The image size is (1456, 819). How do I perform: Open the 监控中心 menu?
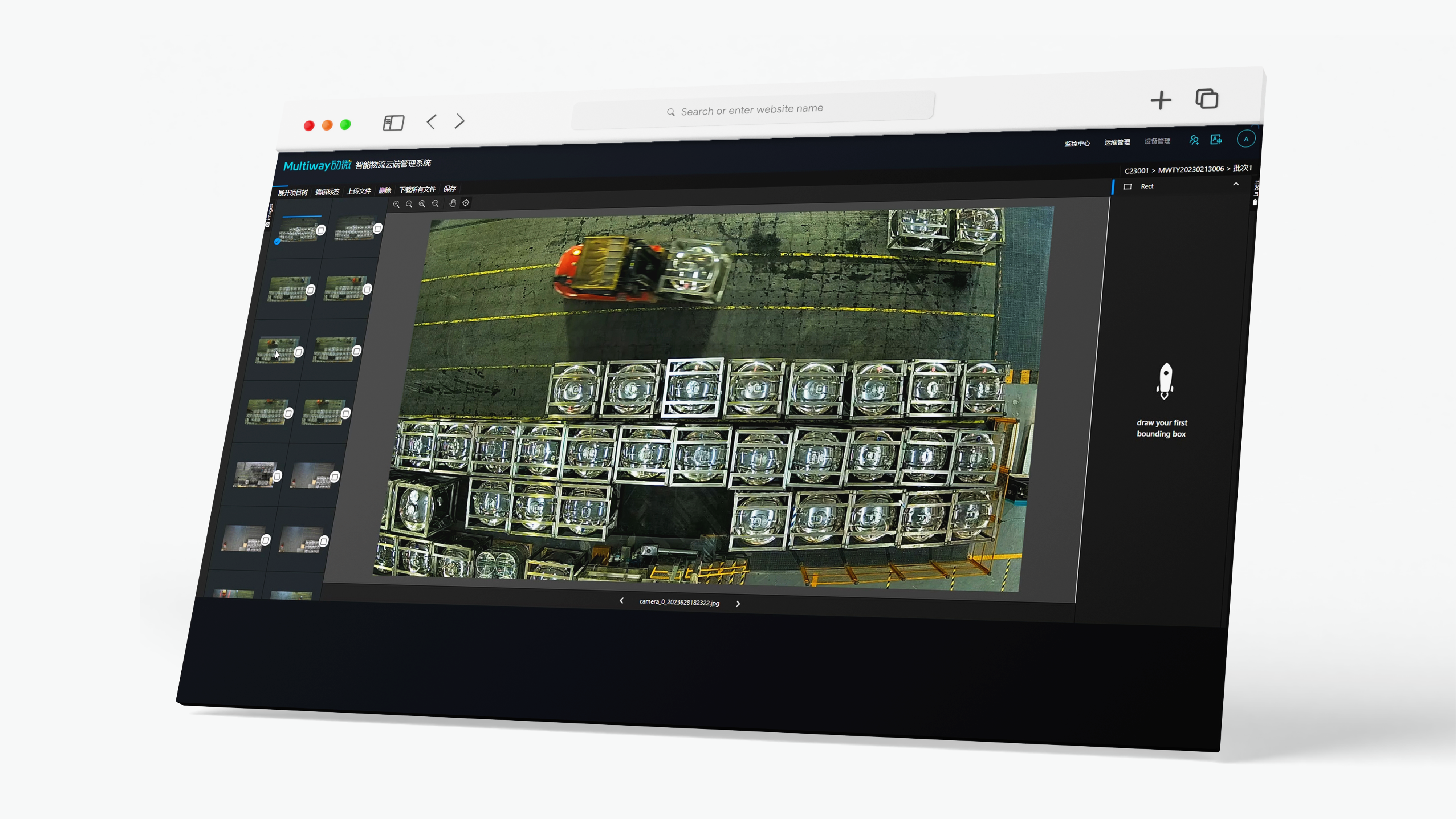point(1077,144)
